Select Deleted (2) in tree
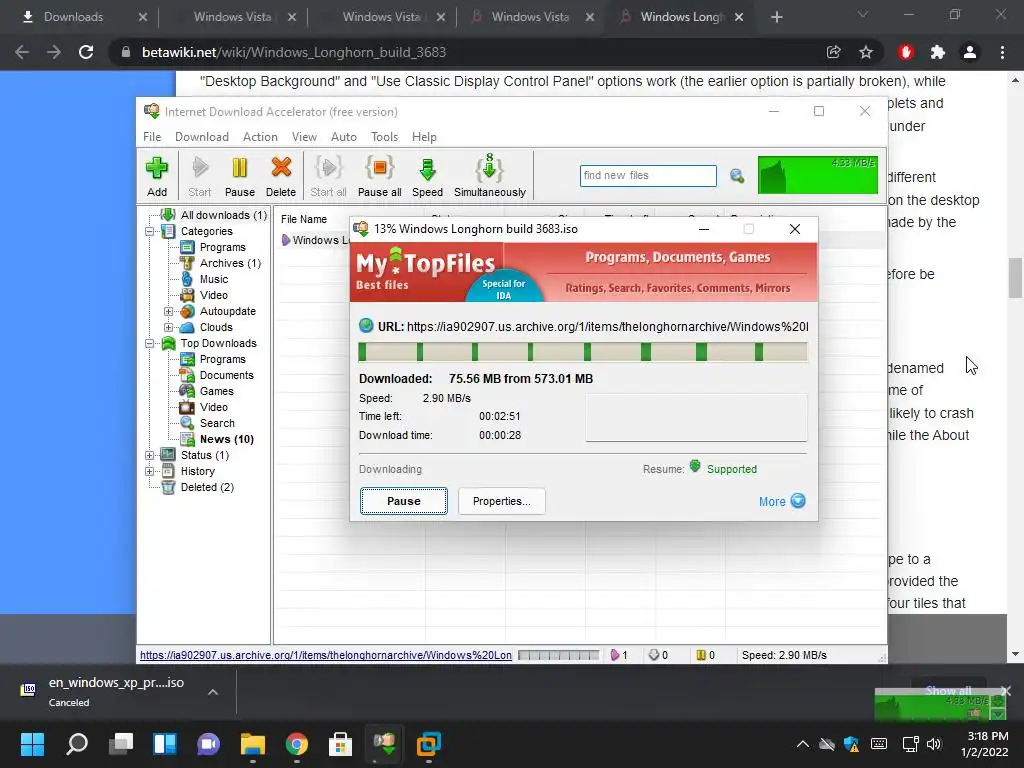The width and height of the screenshot is (1024, 768). point(207,487)
